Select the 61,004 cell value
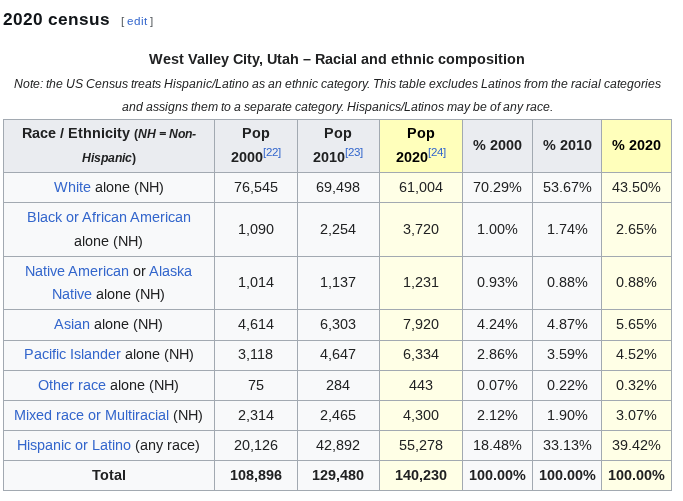 (421, 187)
